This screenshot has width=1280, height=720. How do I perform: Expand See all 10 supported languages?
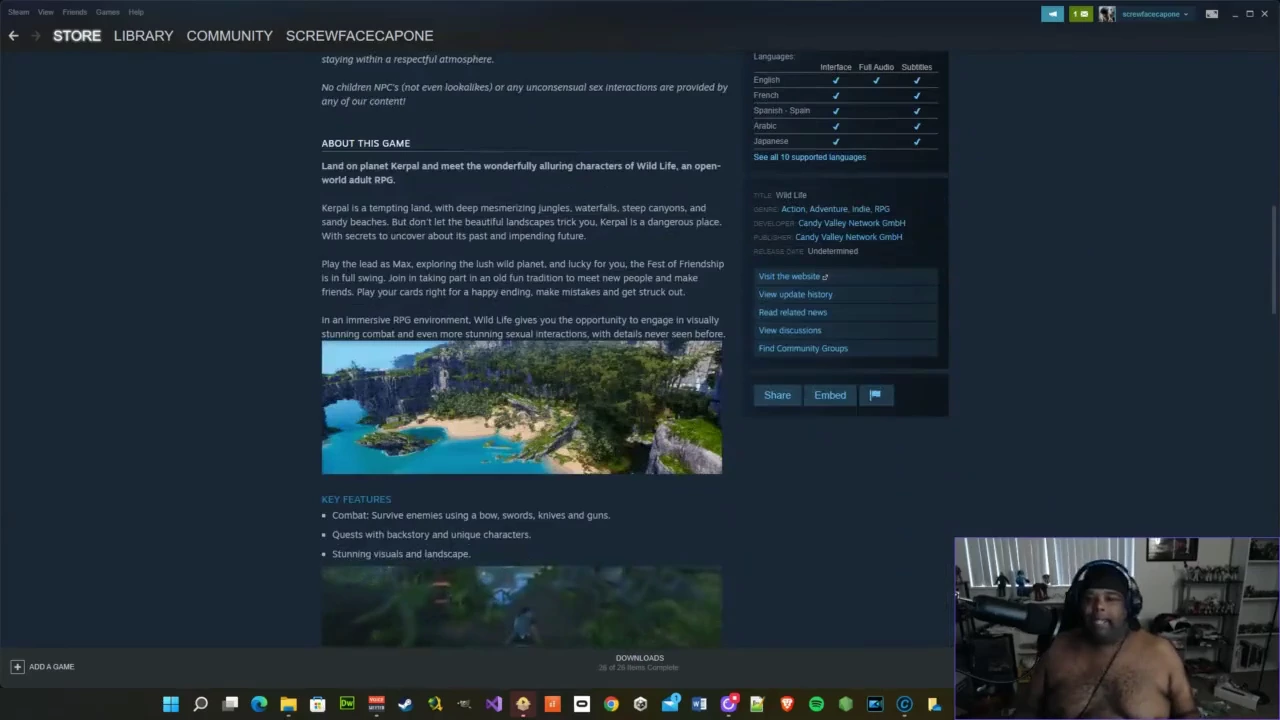(x=809, y=157)
